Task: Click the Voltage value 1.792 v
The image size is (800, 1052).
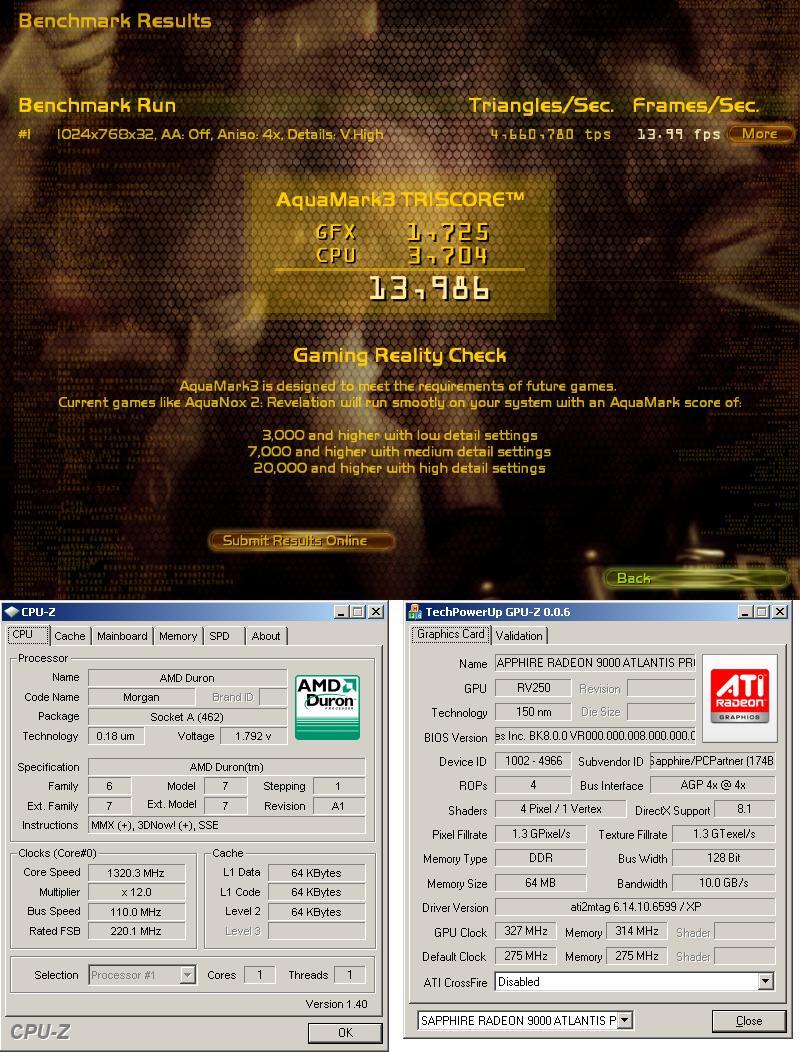Action: [253, 736]
